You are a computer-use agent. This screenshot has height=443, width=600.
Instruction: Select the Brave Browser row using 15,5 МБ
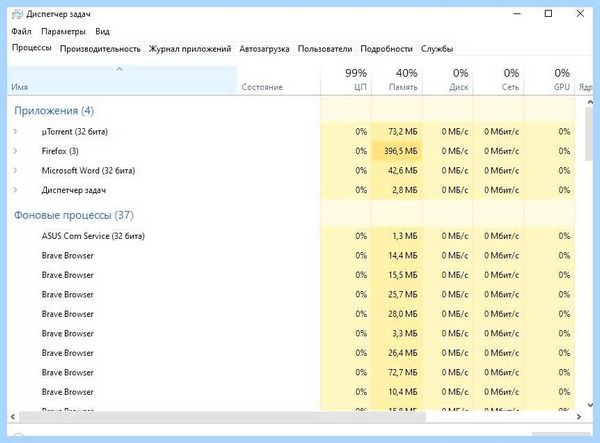[x=291, y=275]
